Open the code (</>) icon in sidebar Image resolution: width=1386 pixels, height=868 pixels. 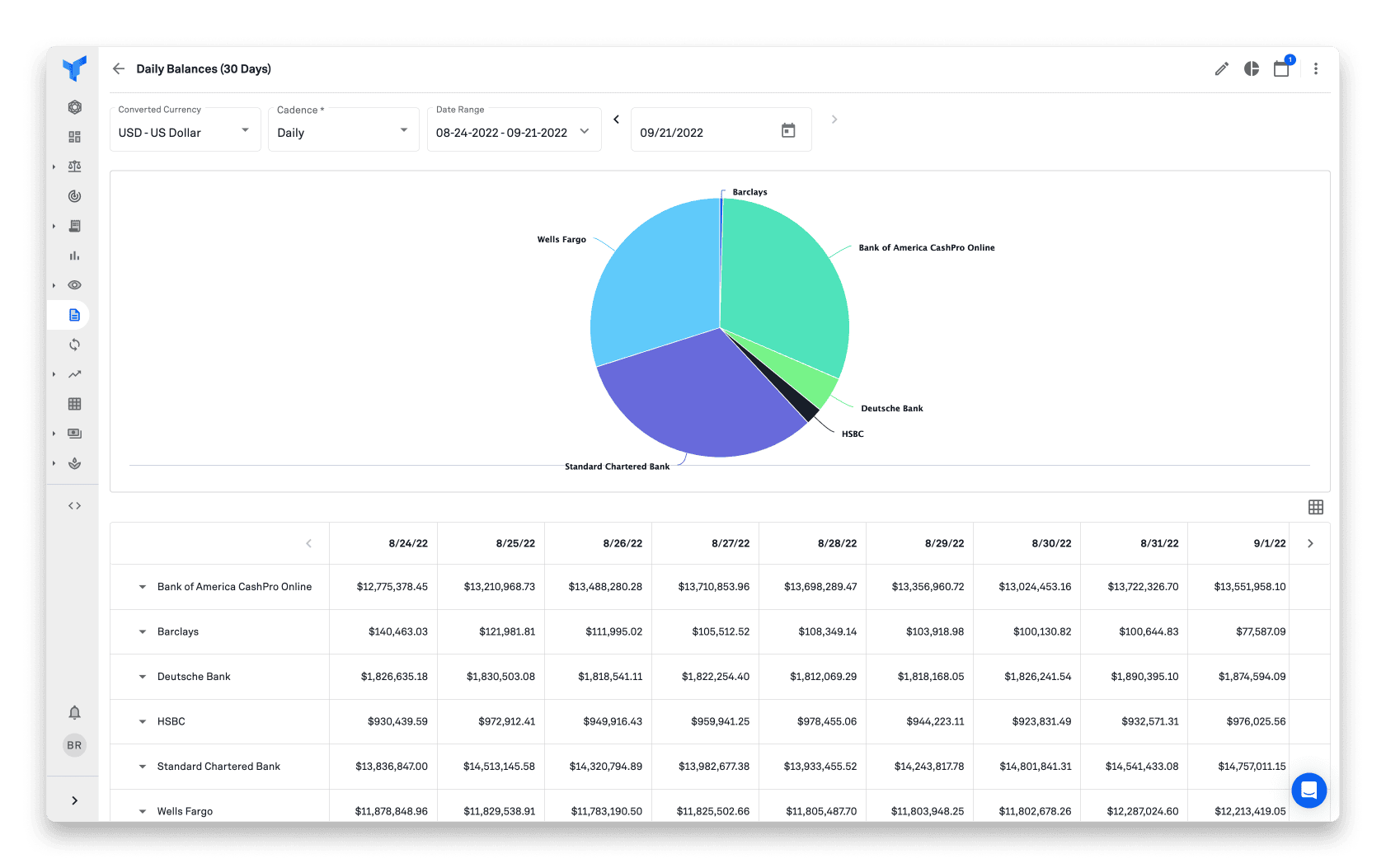click(74, 505)
